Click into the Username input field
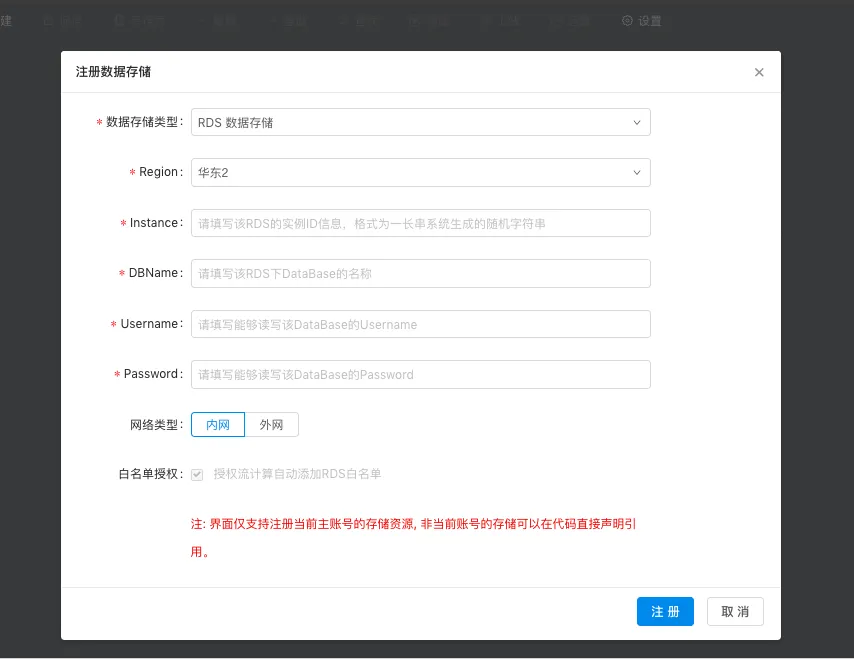The height and width of the screenshot is (659, 854). tap(420, 324)
